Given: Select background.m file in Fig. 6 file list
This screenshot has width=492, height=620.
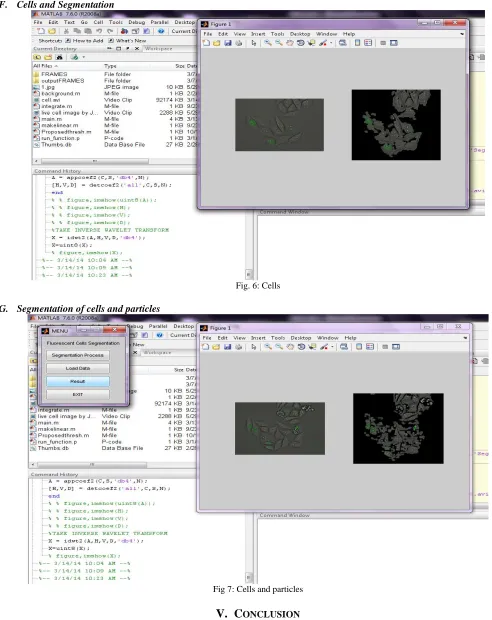Looking at the screenshot, I should tap(115, 94).
